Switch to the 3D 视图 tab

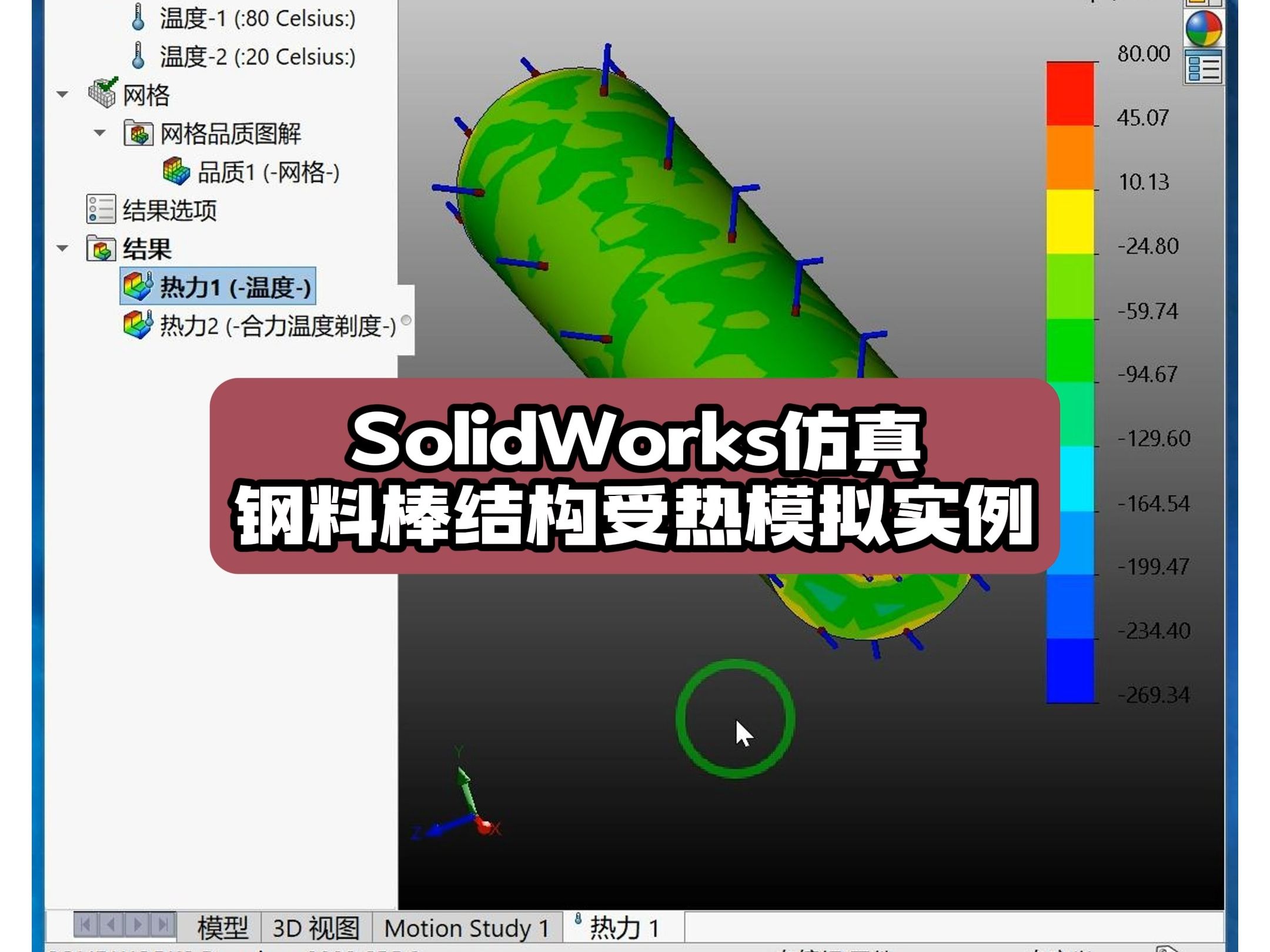[316, 928]
